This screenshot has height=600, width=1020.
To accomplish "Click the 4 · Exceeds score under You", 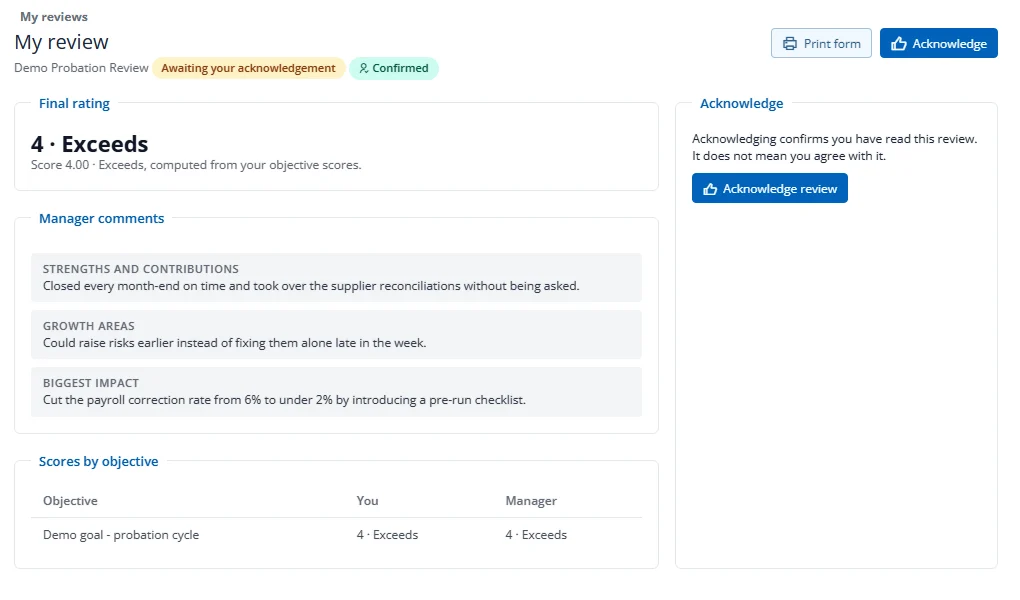I will point(387,535).
